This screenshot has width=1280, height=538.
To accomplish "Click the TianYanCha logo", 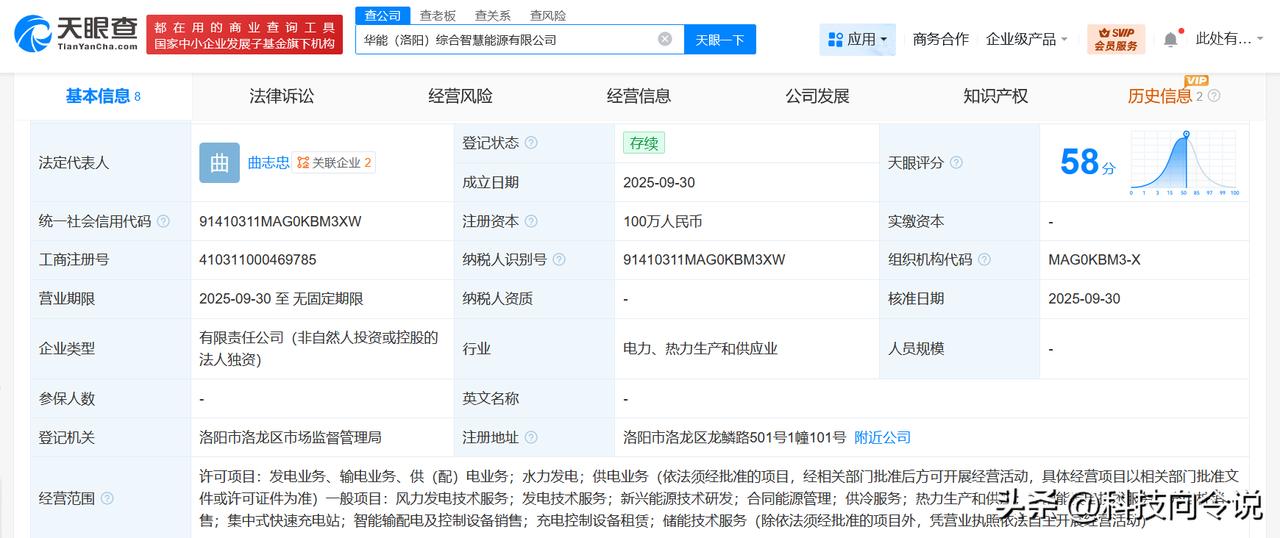I will click(76, 35).
